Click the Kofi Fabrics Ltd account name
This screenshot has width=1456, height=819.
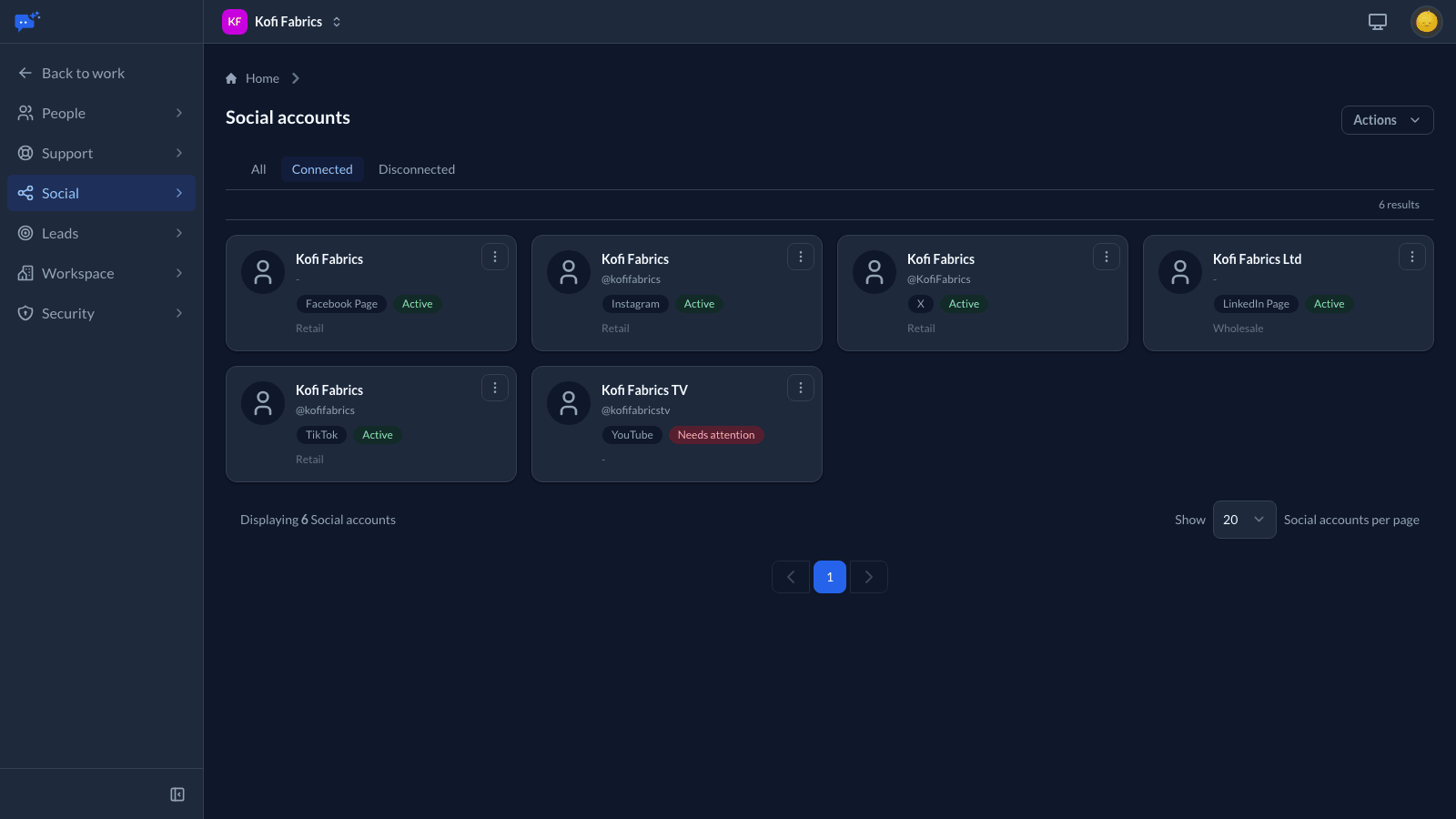pyautogui.click(x=1257, y=259)
